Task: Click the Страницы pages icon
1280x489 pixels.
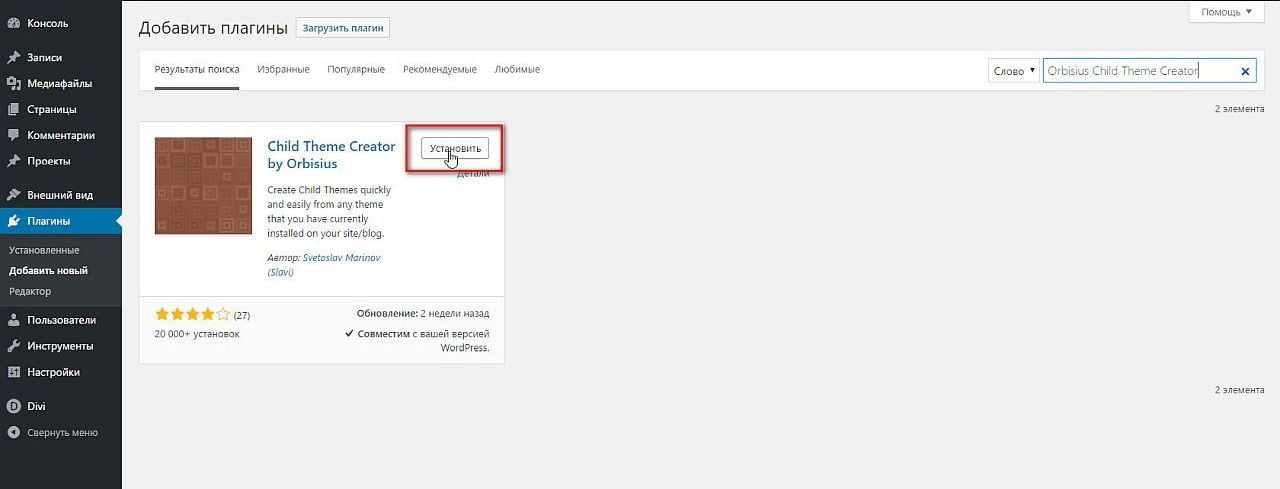Action: pyautogui.click(x=14, y=110)
